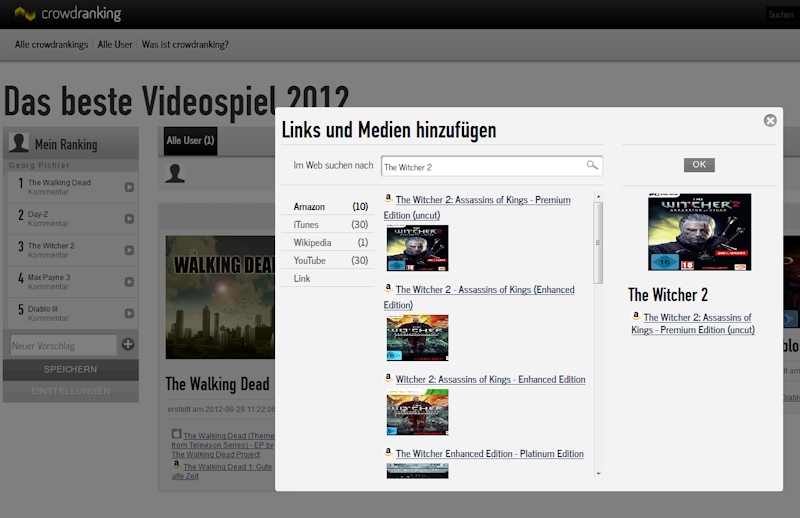Open The Witcher 2 Enhanced Edition parentheses link

[x=479, y=297]
